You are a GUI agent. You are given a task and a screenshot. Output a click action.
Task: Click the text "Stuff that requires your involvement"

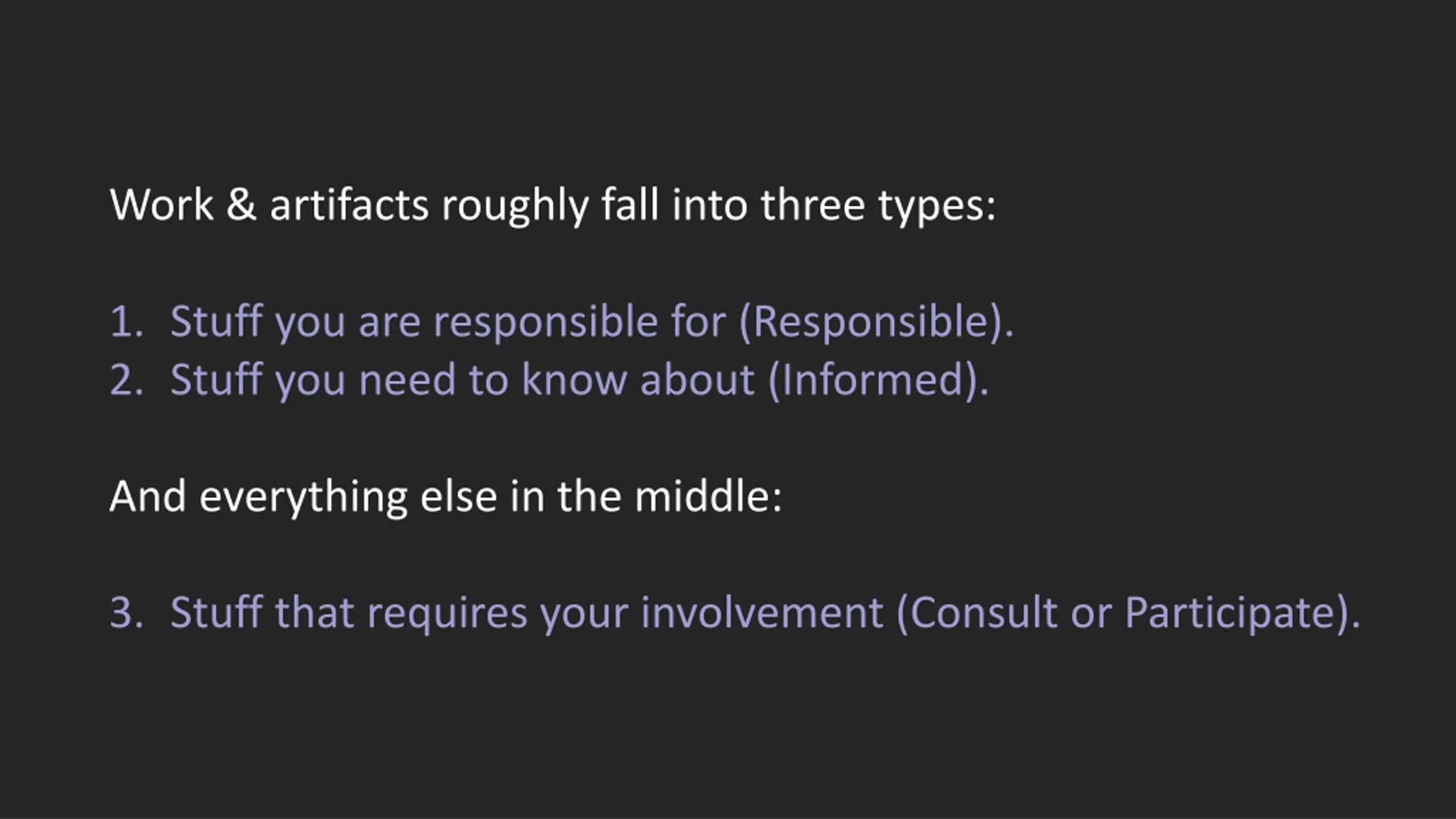[527, 614]
